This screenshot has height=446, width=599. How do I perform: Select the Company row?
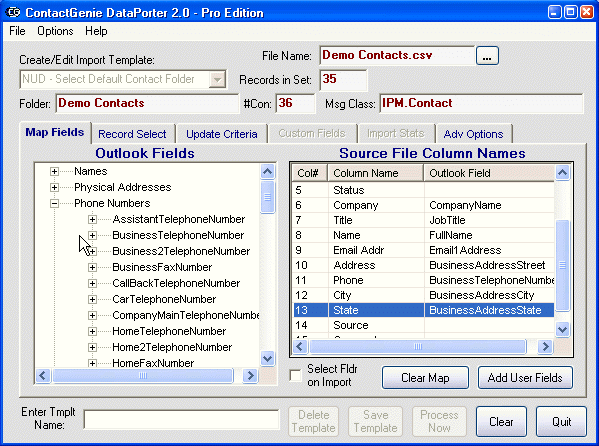point(423,205)
